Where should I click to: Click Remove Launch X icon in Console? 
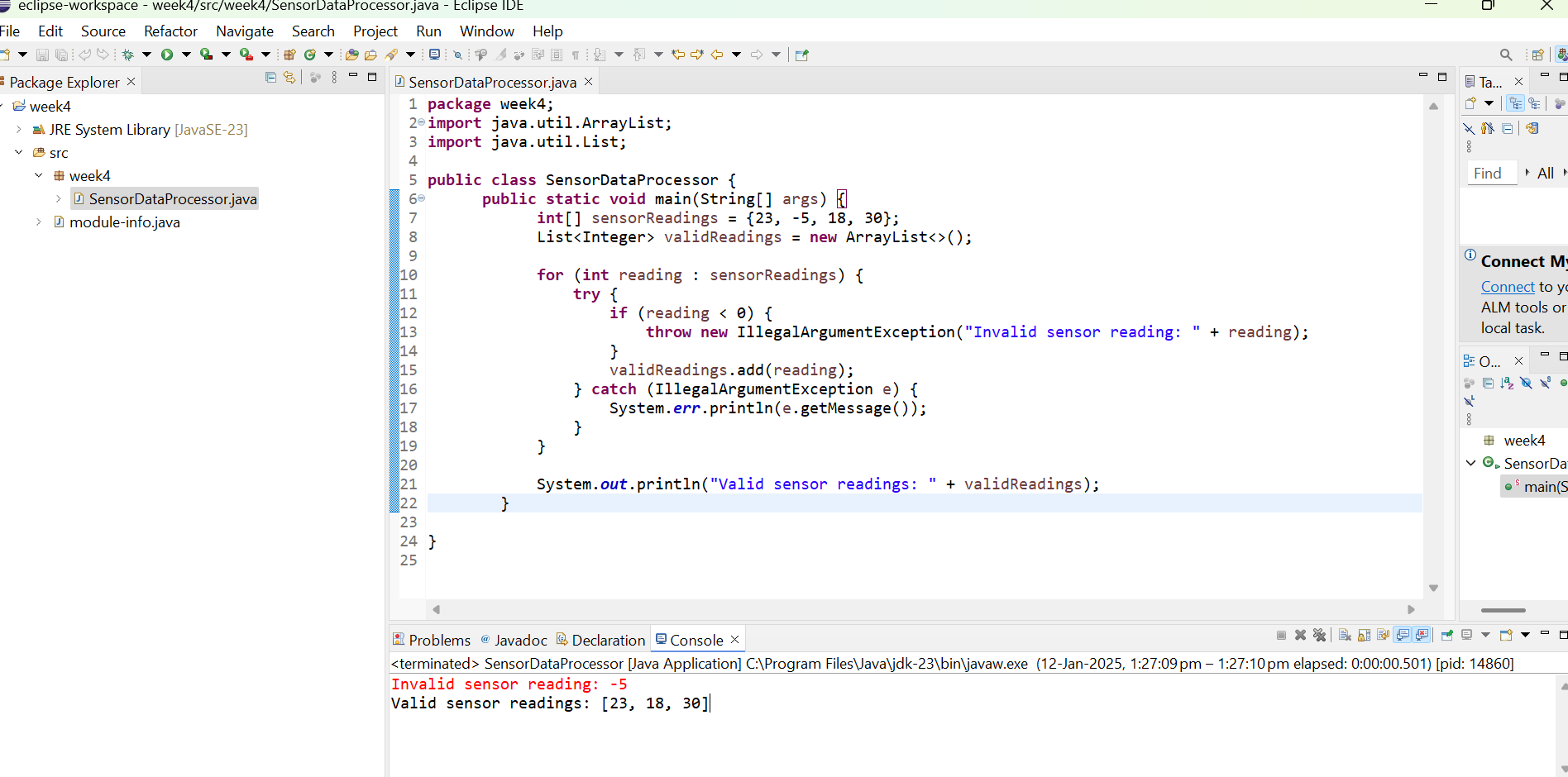(1300, 635)
